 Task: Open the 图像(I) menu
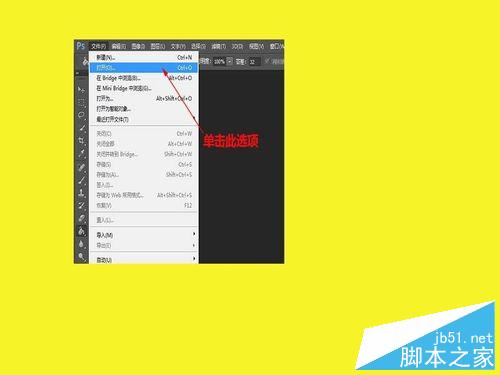pos(138,46)
